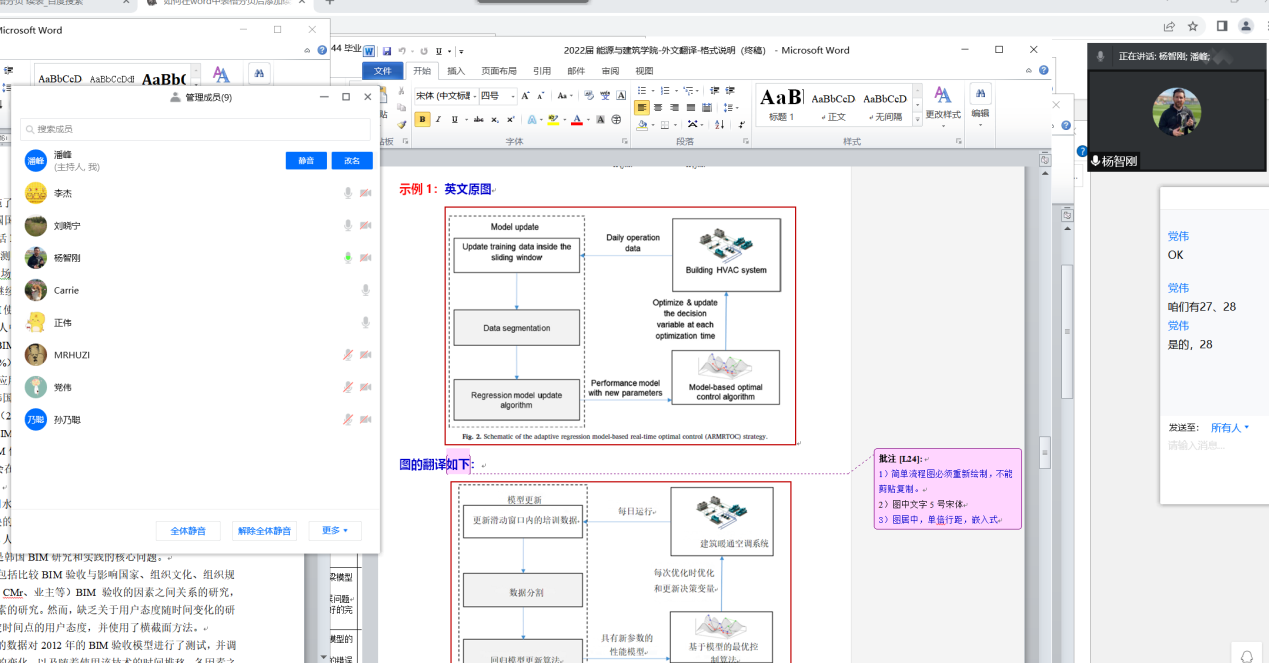The height and width of the screenshot is (663, 1269).
Task: Click the Format Painter brush icon
Action: coord(402,124)
